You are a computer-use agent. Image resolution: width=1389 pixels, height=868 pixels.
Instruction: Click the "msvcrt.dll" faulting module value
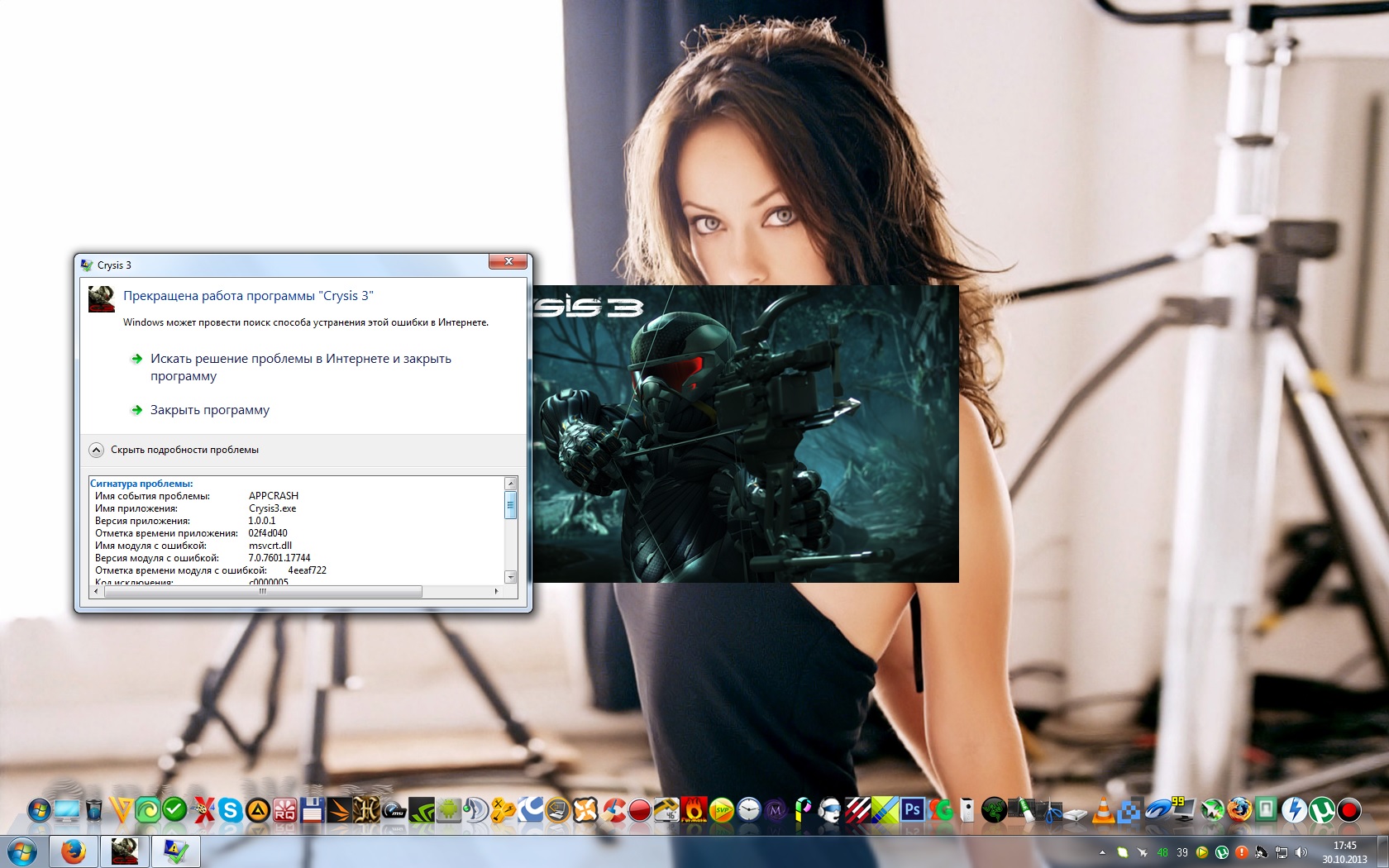click(x=270, y=546)
